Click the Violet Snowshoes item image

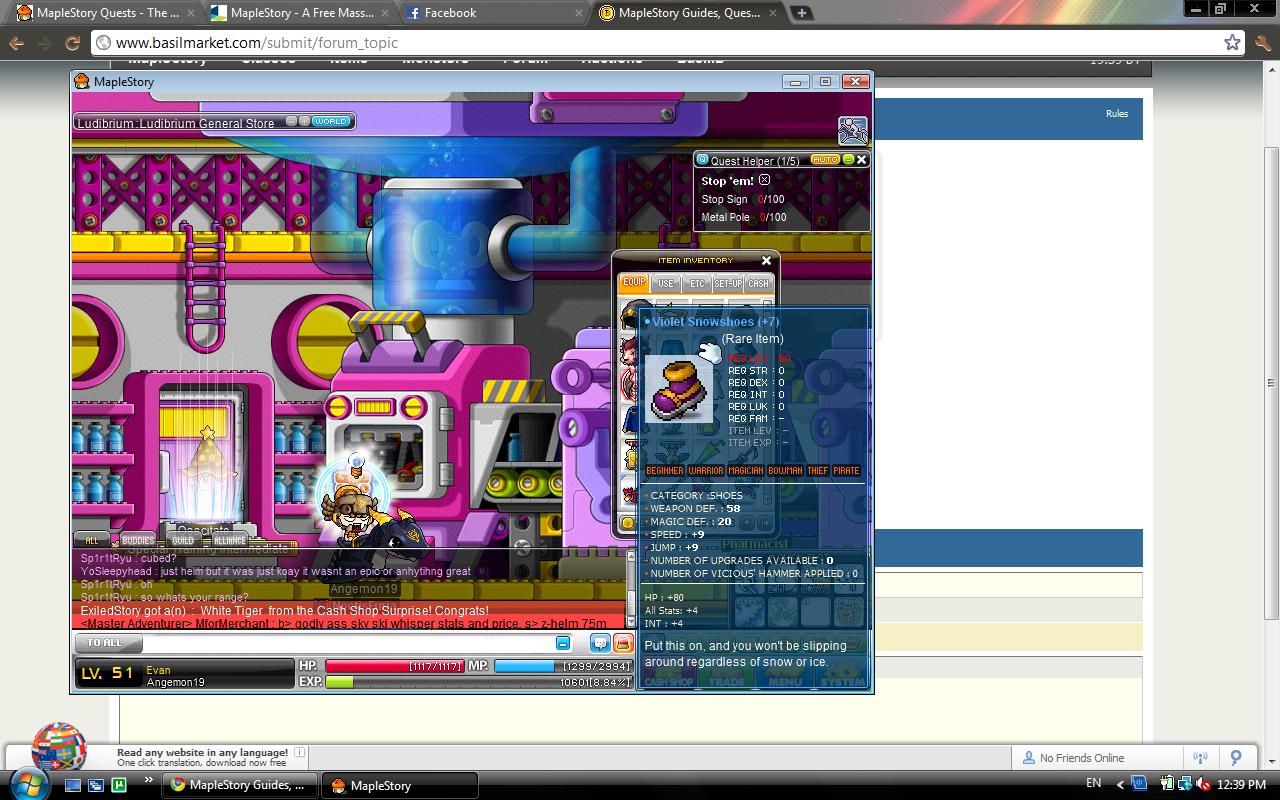click(x=679, y=389)
